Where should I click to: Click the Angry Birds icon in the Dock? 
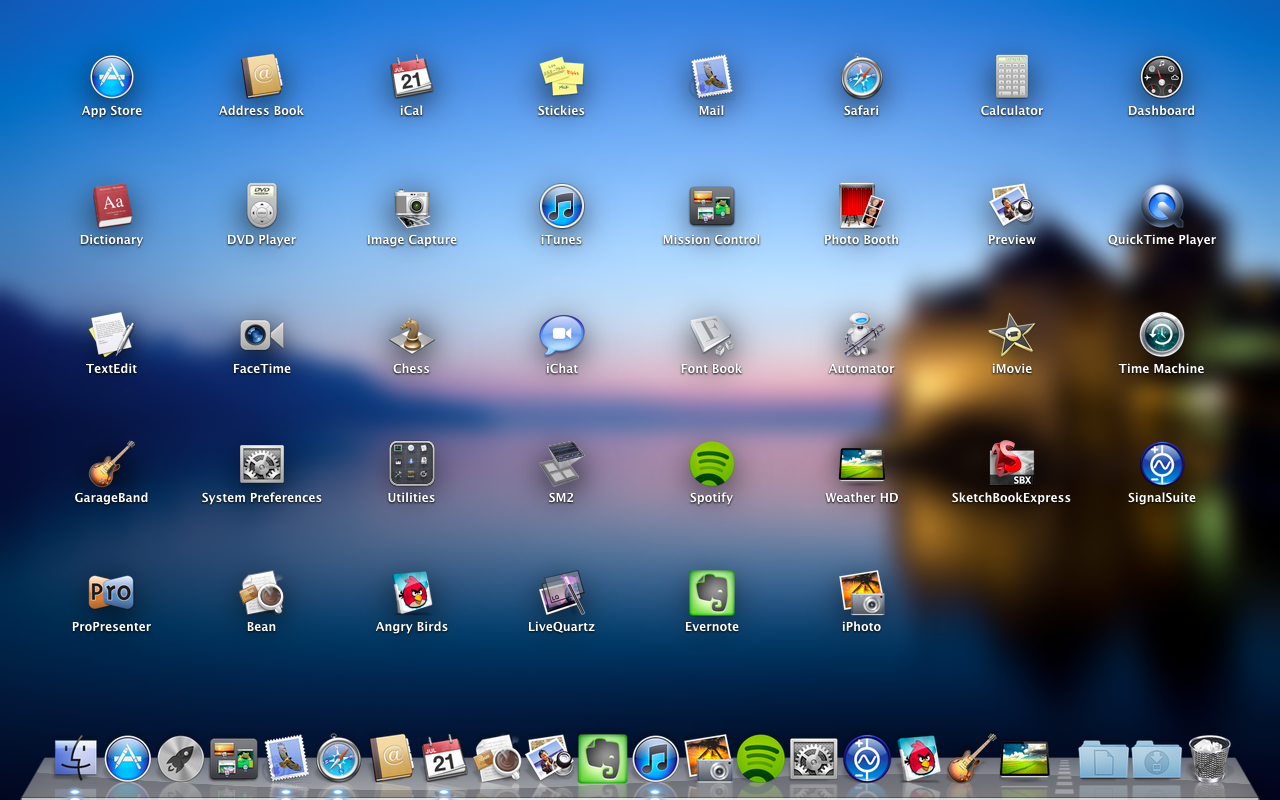coord(919,759)
